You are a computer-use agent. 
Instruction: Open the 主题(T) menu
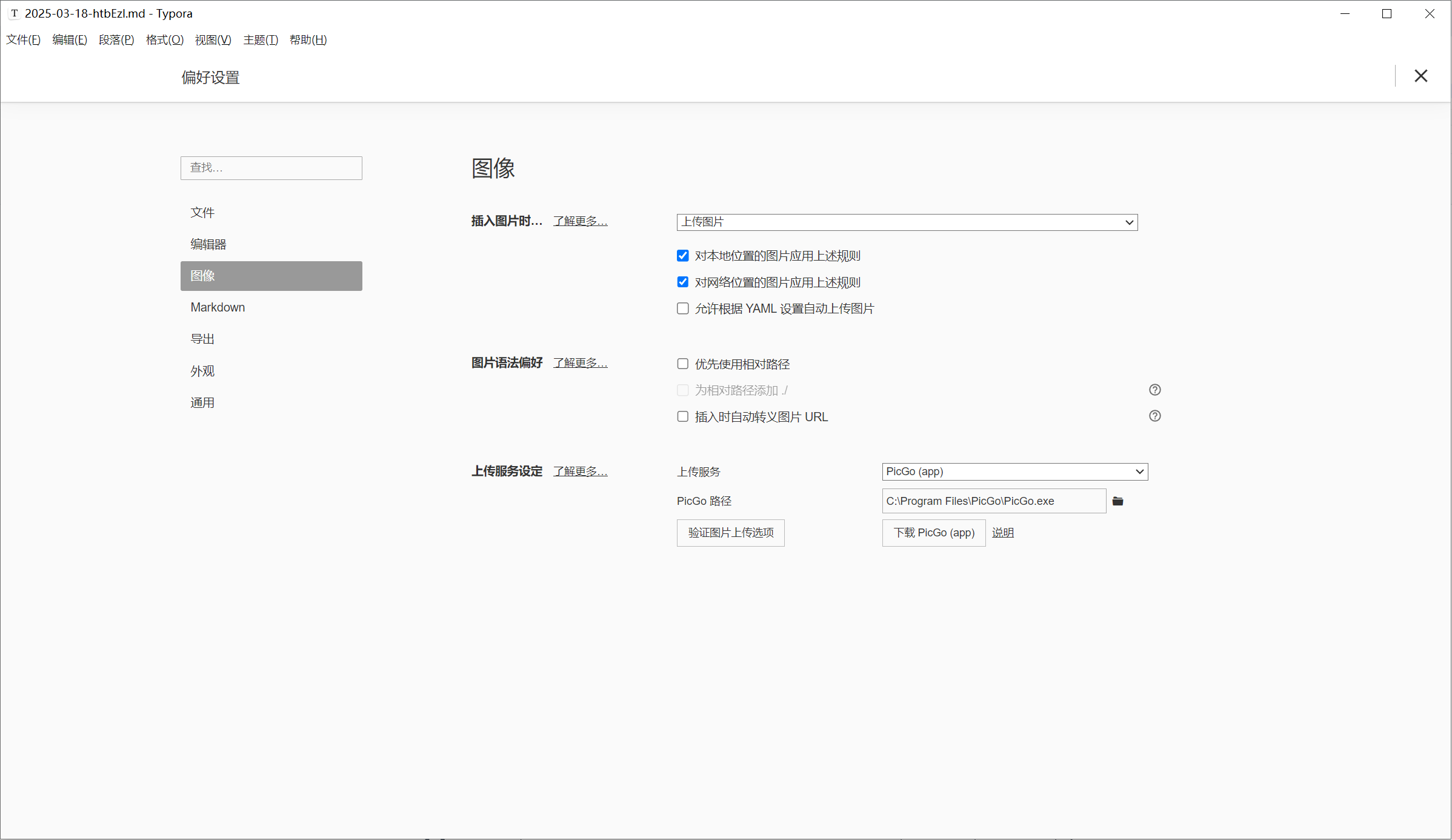(x=261, y=40)
